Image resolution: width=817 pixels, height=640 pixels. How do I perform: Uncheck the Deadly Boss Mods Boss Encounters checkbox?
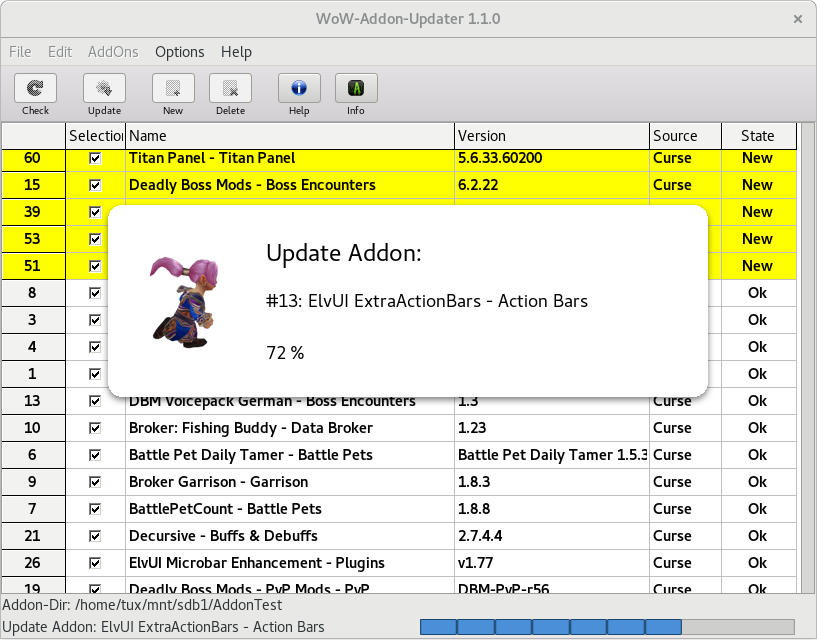pos(95,185)
